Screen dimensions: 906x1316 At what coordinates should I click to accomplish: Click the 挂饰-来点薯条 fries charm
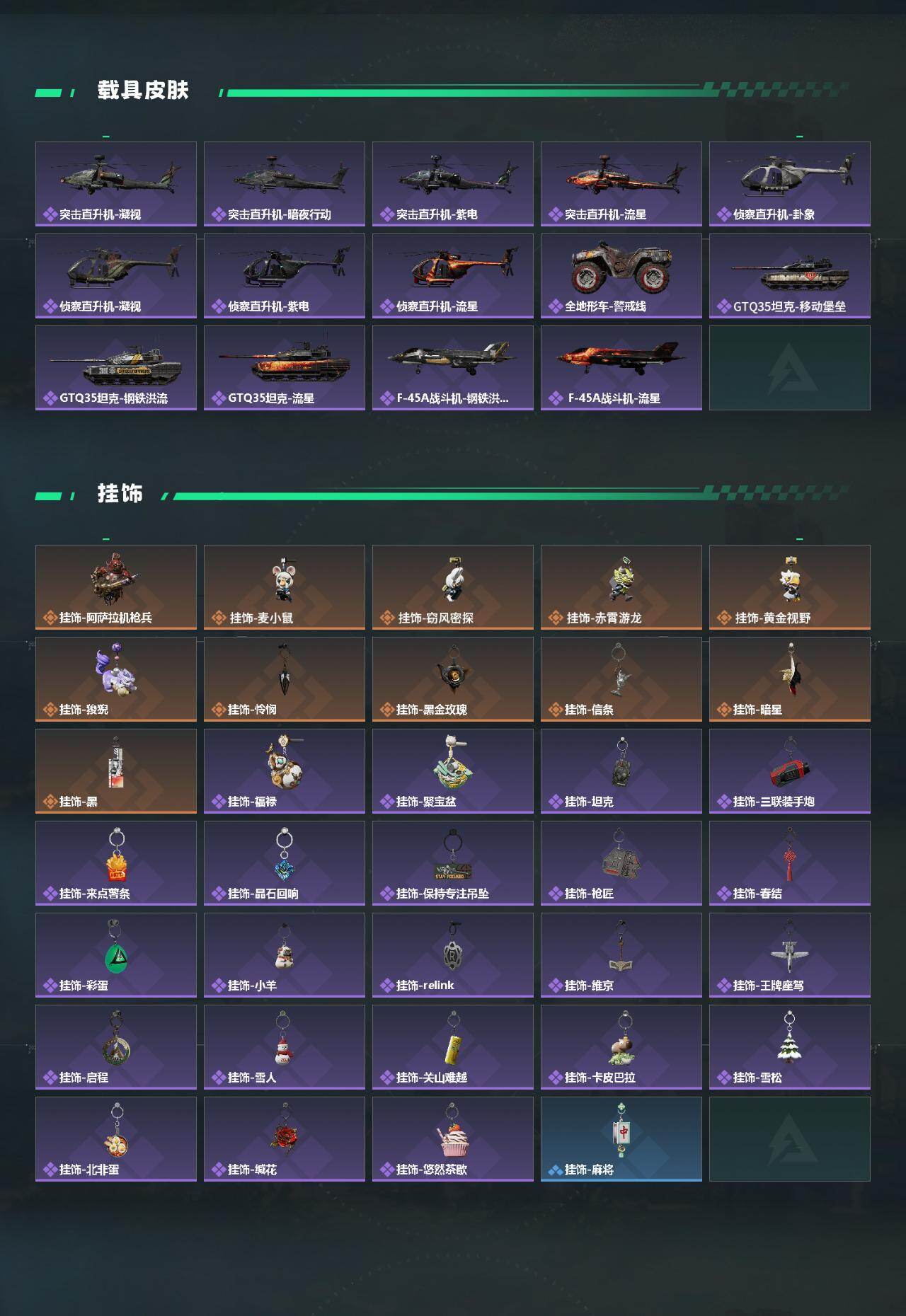coord(116,863)
